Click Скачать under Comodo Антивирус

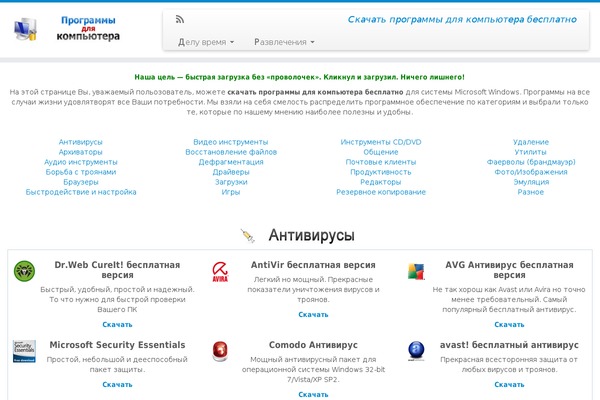tap(313, 394)
